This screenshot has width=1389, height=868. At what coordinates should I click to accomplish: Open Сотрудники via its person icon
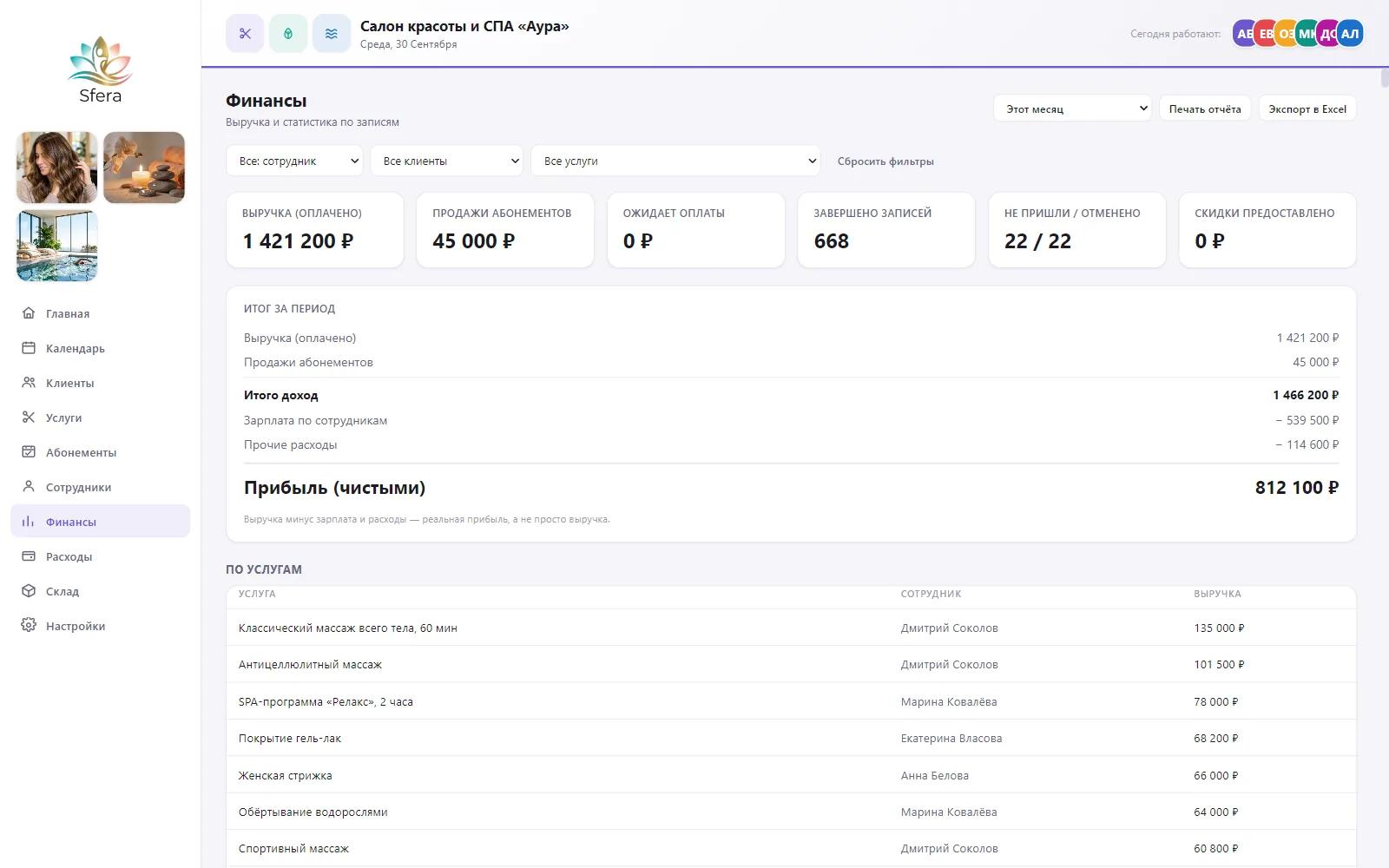29,487
